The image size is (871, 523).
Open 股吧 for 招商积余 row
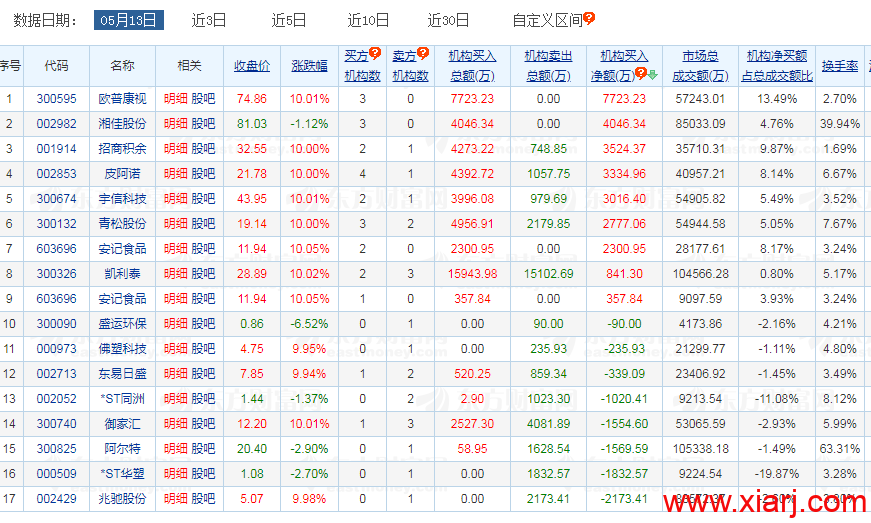[x=203, y=149]
